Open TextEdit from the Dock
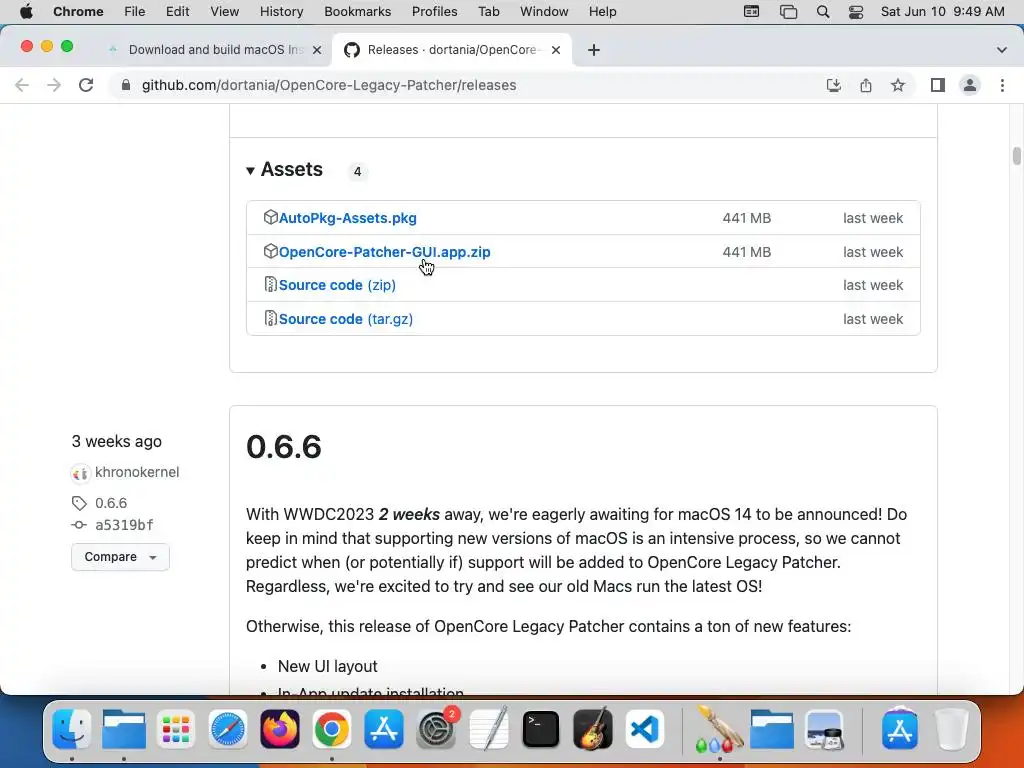Image resolution: width=1024 pixels, height=768 pixels. pyautogui.click(x=488, y=729)
